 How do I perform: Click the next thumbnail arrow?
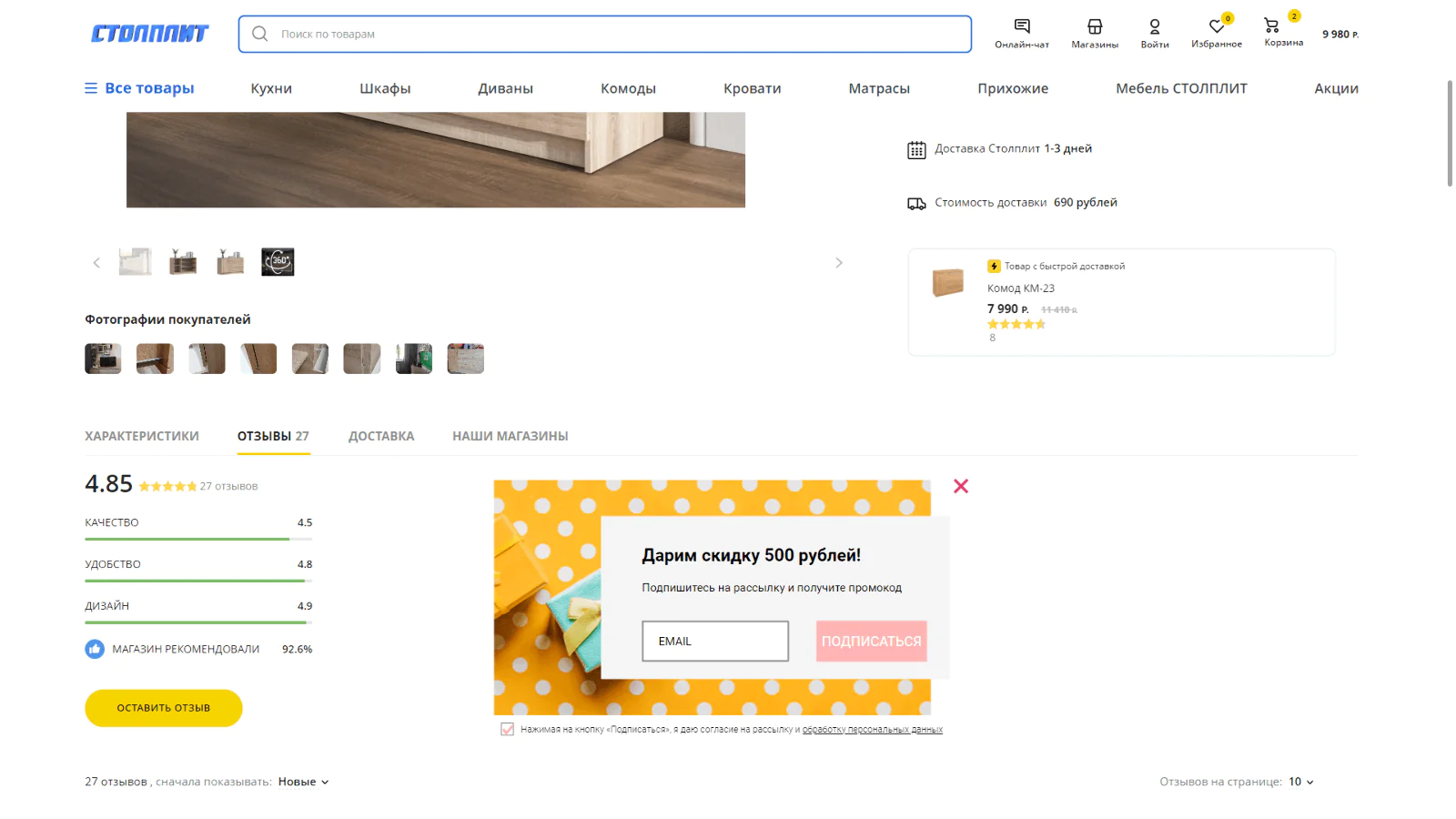[839, 263]
